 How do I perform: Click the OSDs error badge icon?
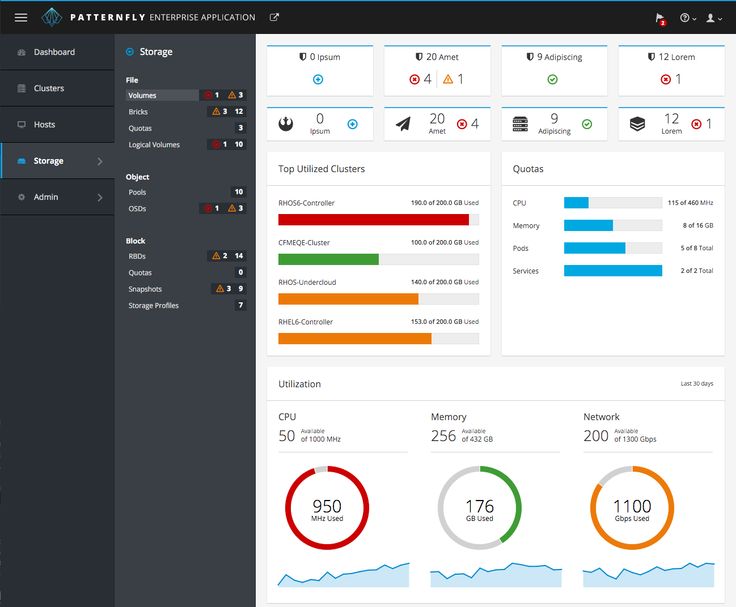click(x=208, y=208)
